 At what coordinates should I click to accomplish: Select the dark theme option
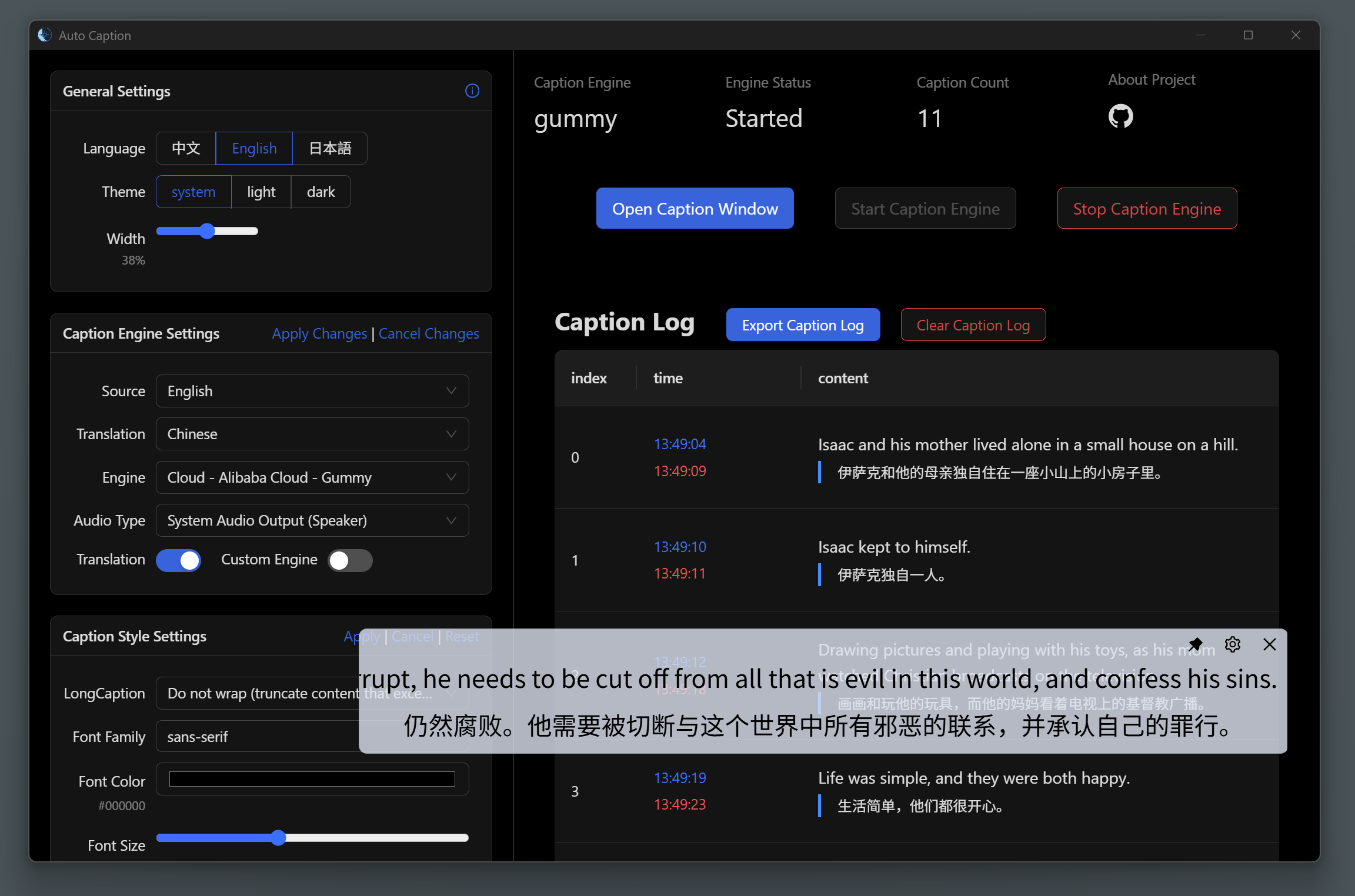pos(321,192)
